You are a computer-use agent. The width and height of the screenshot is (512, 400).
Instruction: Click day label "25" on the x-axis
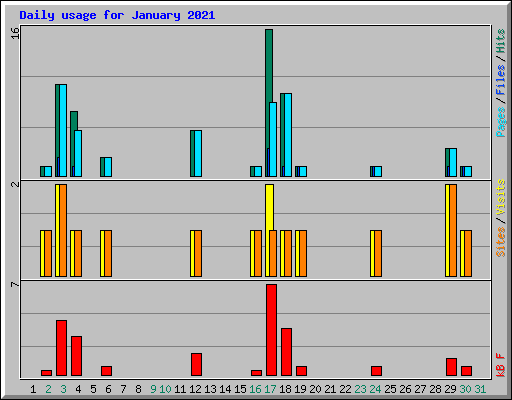(x=390, y=389)
